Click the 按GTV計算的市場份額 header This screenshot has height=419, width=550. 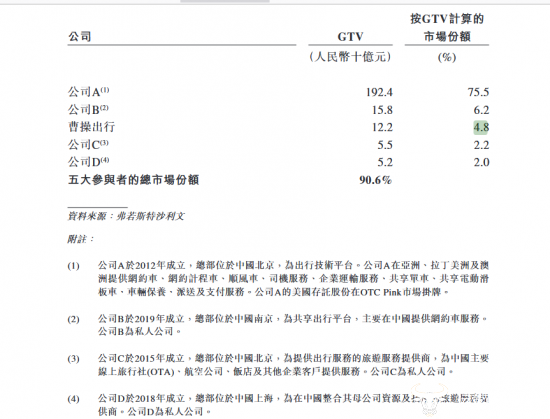(x=447, y=28)
